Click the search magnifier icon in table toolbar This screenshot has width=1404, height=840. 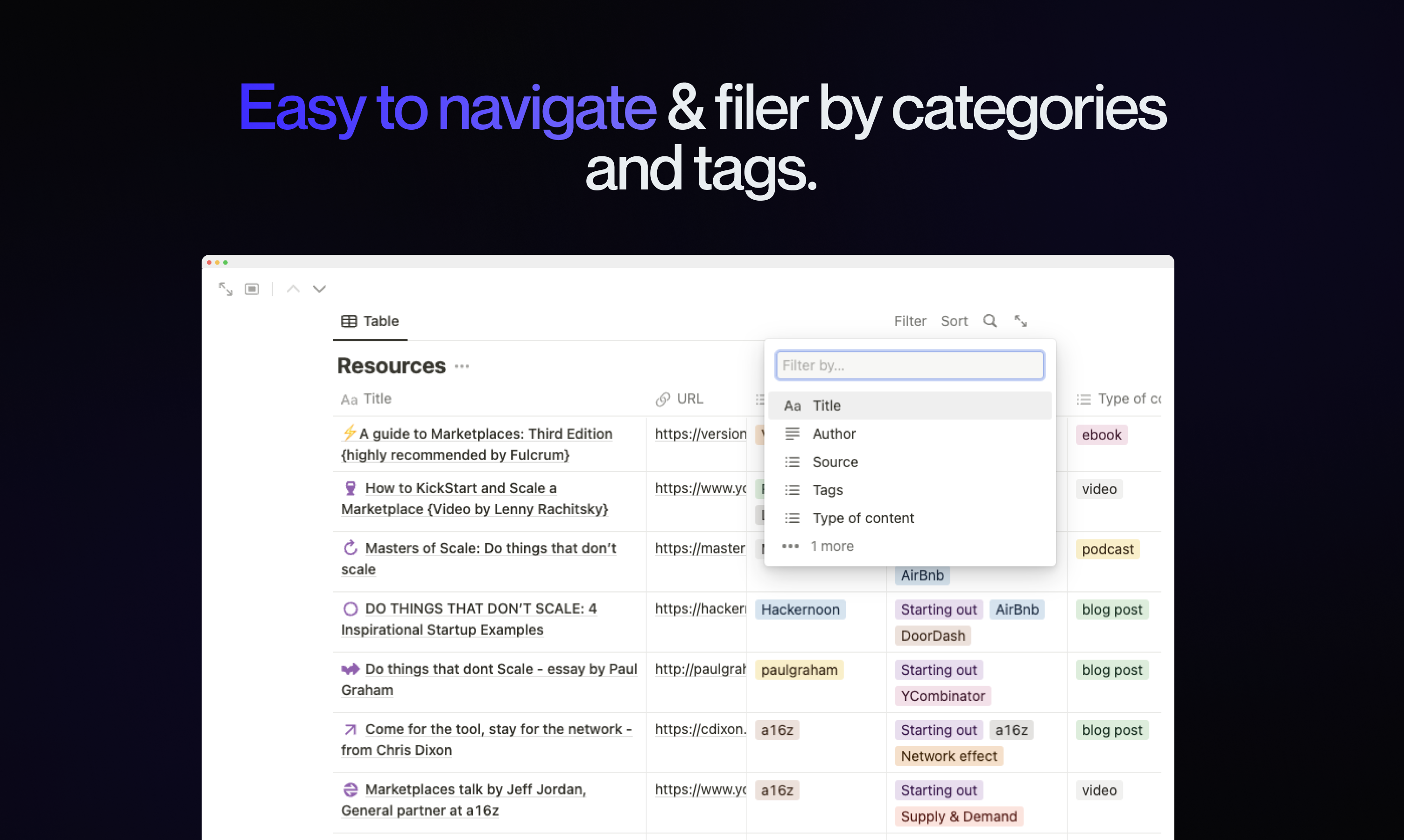click(990, 321)
